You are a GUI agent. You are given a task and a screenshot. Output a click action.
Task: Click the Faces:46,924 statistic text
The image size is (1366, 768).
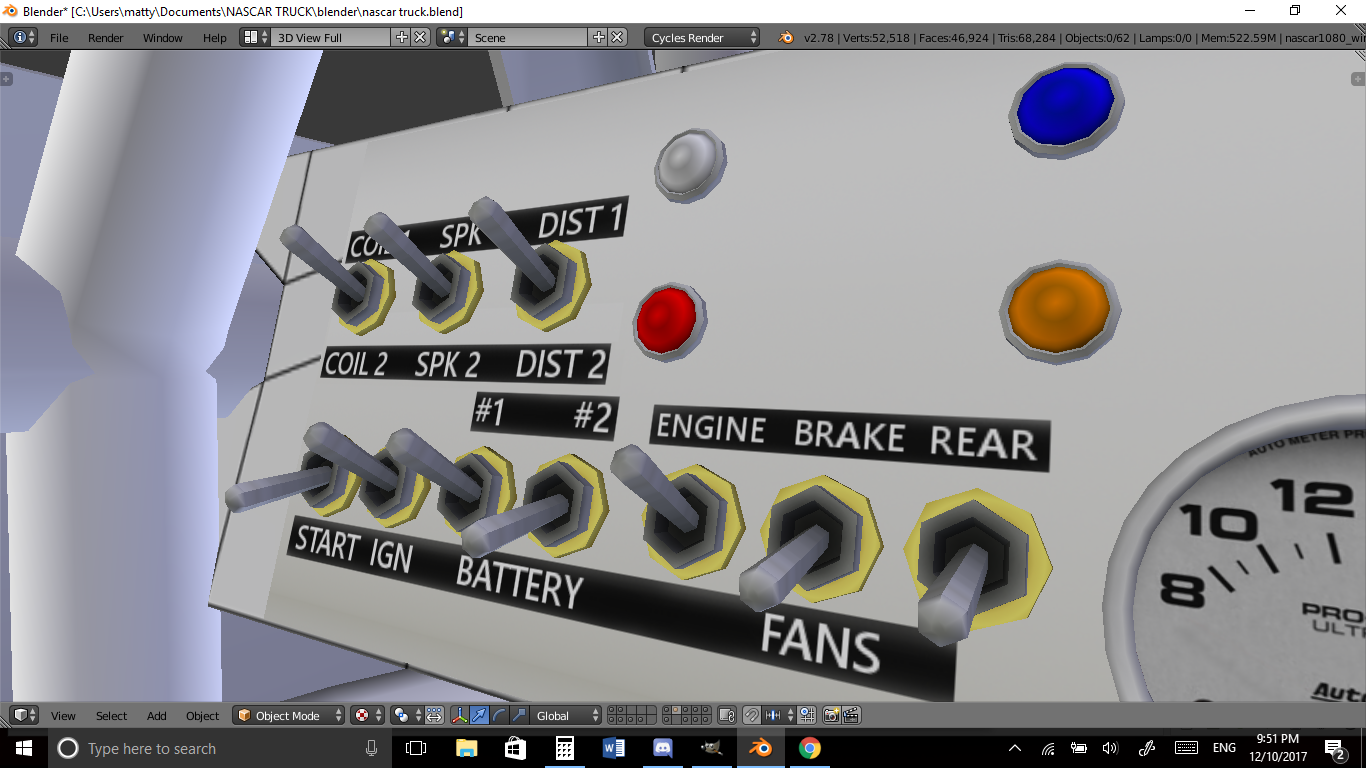pos(952,38)
